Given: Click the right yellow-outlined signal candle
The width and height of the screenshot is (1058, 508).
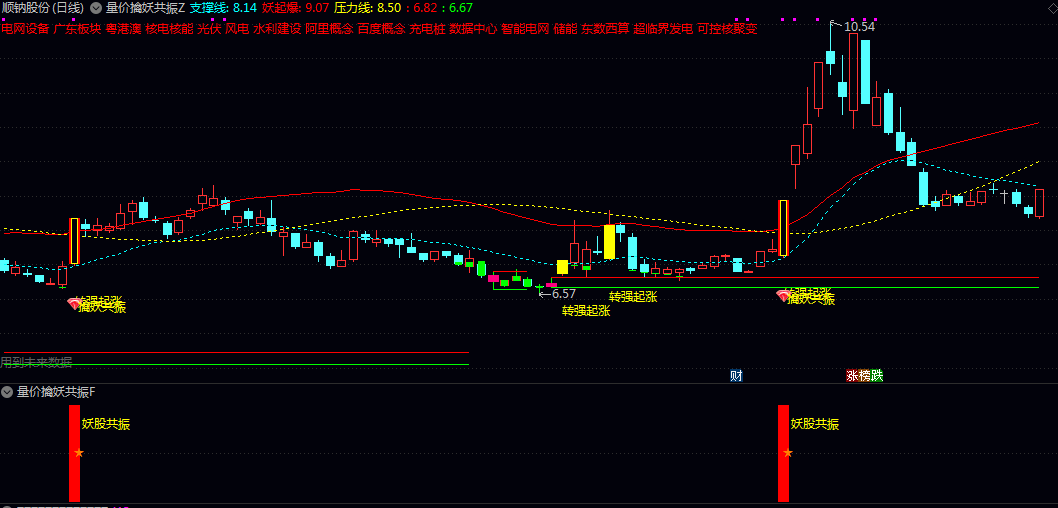Looking at the screenshot, I should click(783, 228).
